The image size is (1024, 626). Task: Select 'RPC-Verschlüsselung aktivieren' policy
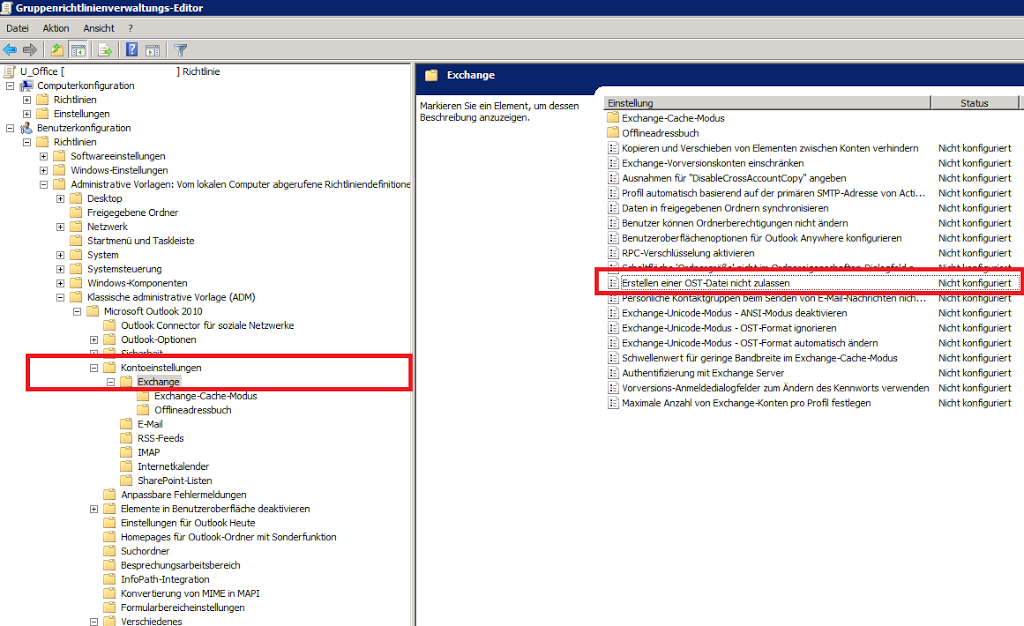click(x=687, y=253)
